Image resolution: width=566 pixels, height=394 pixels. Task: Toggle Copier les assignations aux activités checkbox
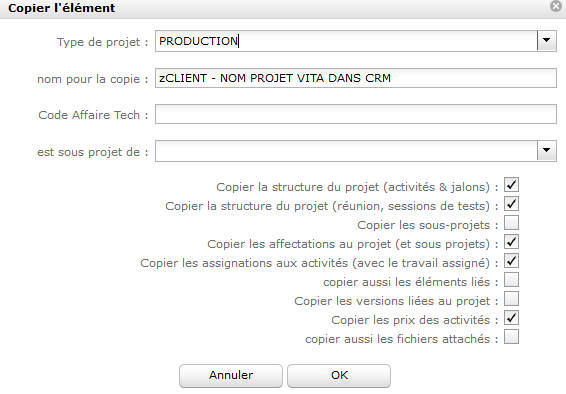pos(511,261)
